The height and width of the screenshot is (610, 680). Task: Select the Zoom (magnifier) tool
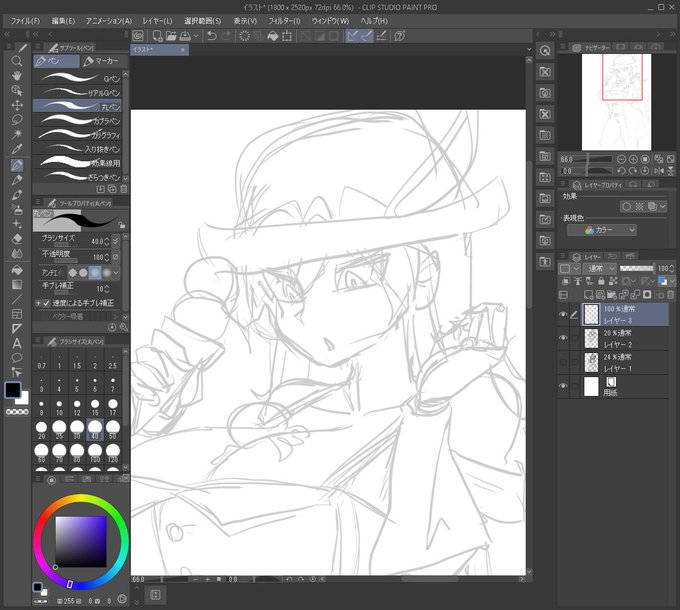16,61
